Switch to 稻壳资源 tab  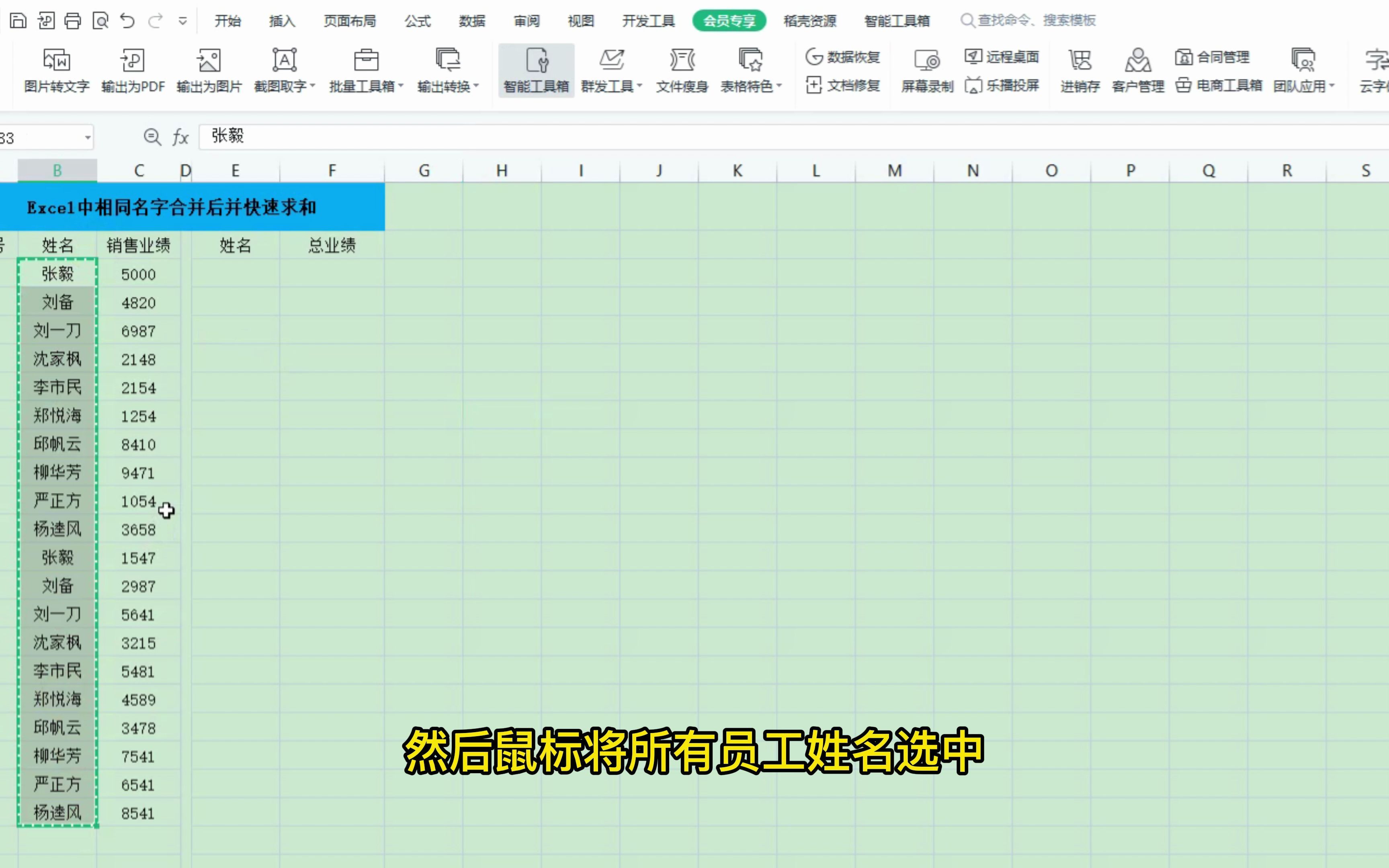pos(810,20)
